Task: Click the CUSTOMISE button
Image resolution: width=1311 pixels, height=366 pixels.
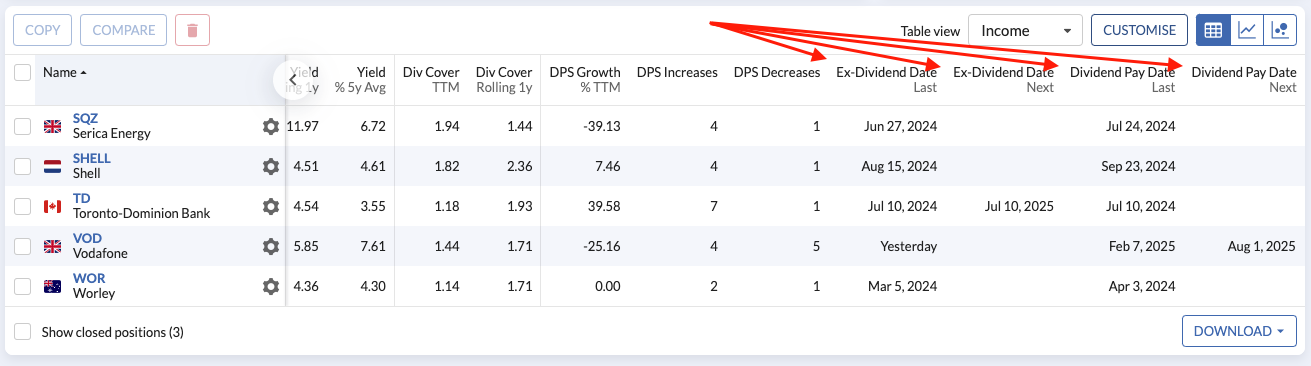Action: pos(1139,30)
